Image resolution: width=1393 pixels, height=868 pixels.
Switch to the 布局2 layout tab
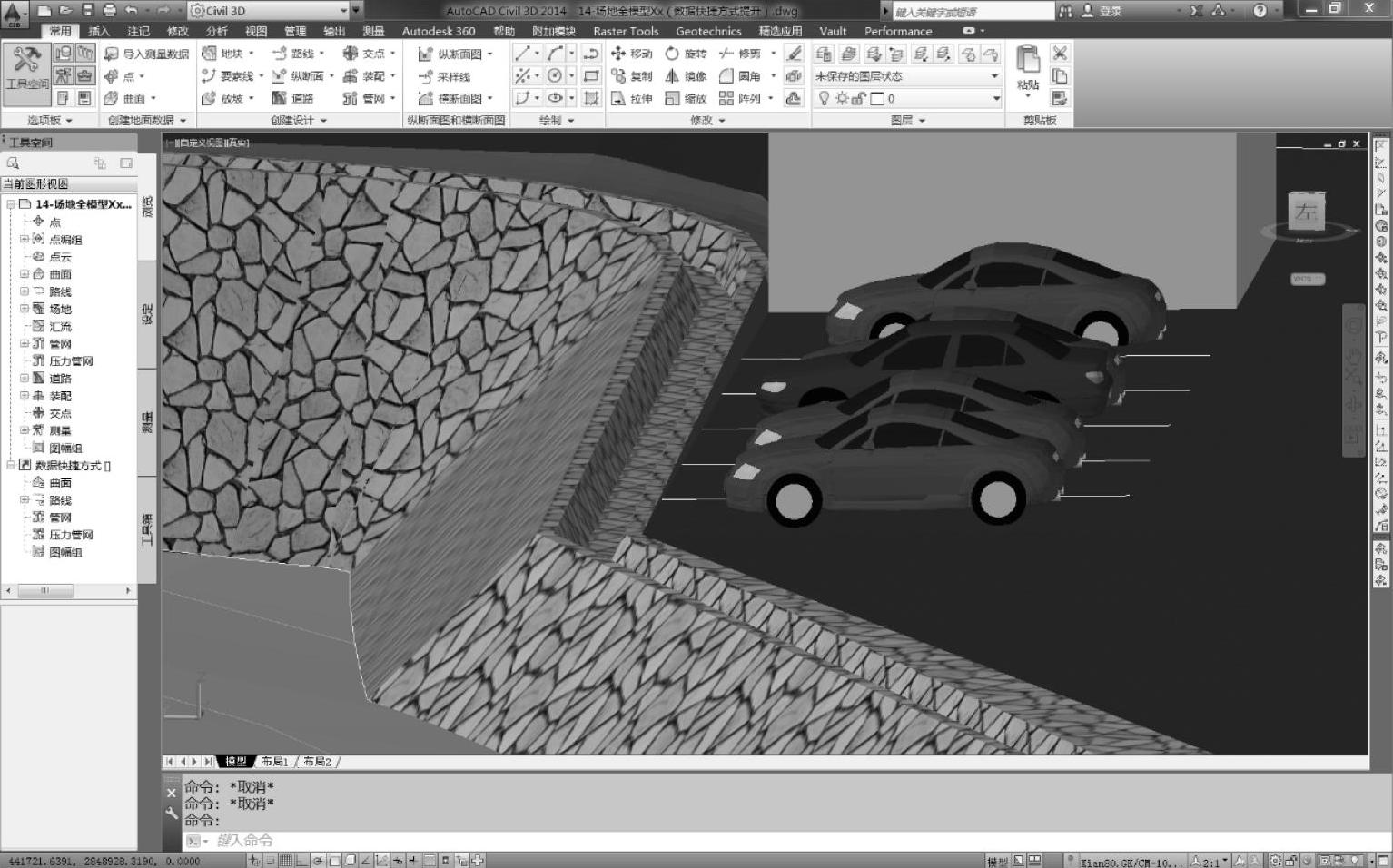317,761
